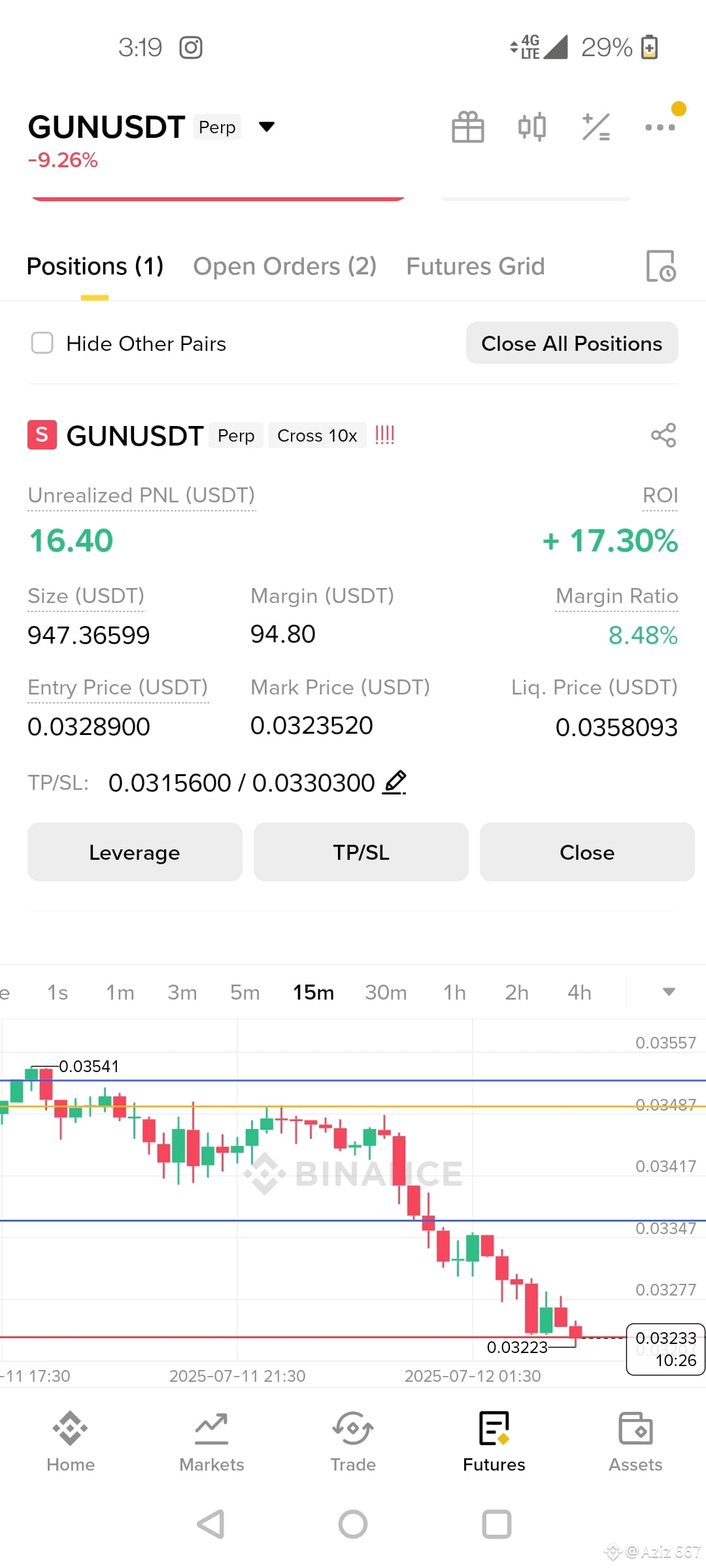This screenshot has height=1568, width=706.
Task: Select the 30m chart interval
Action: tap(386, 992)
